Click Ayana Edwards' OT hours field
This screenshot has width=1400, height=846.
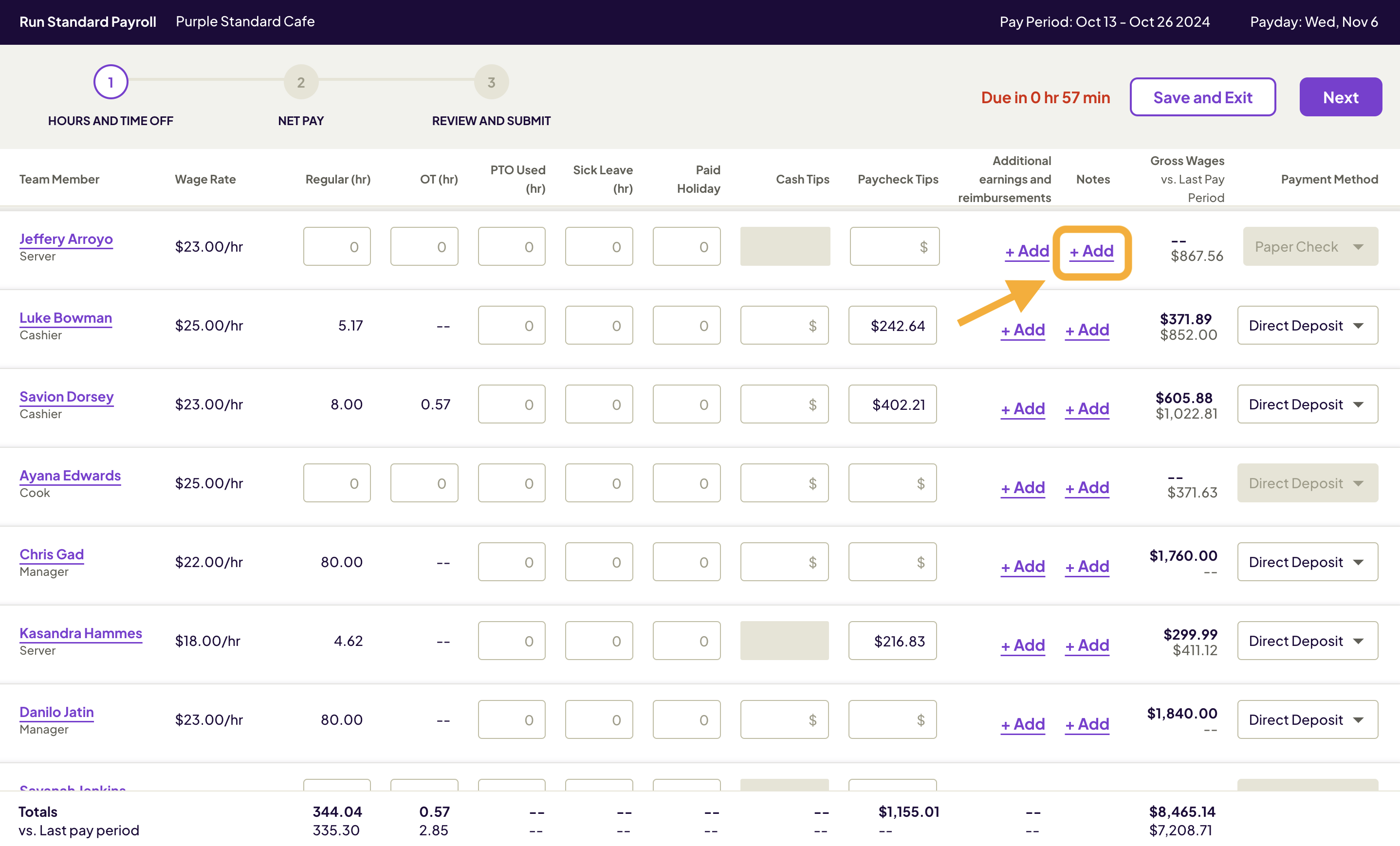coord(424,483)
